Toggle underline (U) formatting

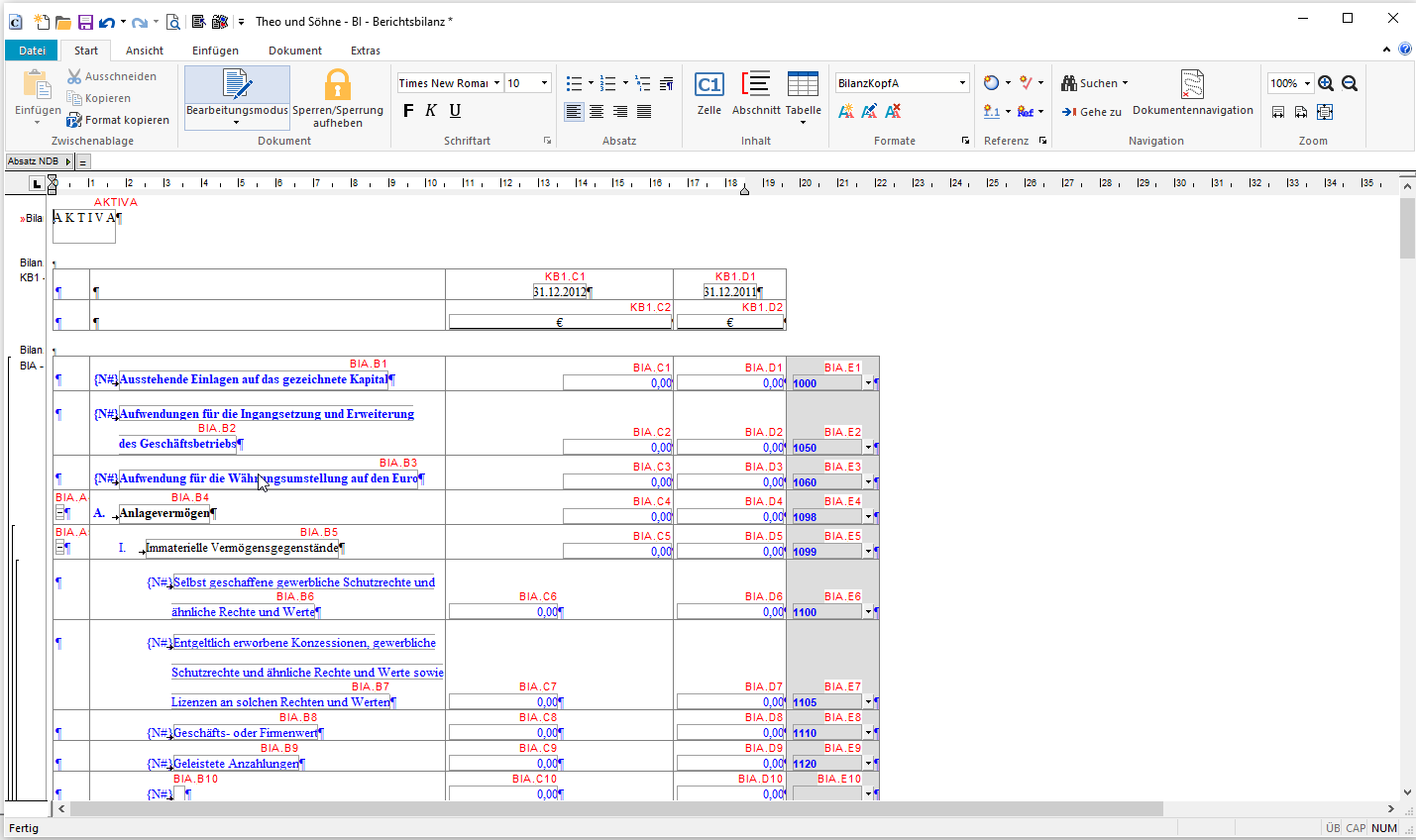(455, 111)
